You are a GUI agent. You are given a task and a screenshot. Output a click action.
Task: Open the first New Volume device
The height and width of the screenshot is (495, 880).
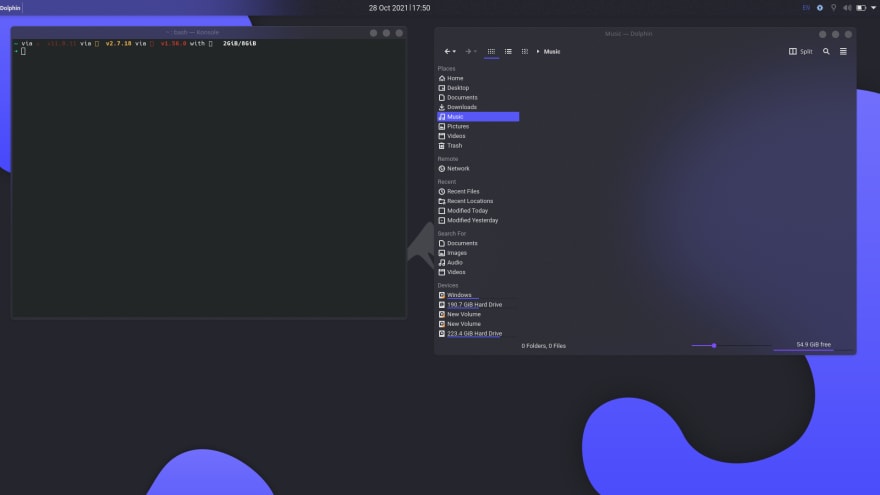click(x=478, y=314)
